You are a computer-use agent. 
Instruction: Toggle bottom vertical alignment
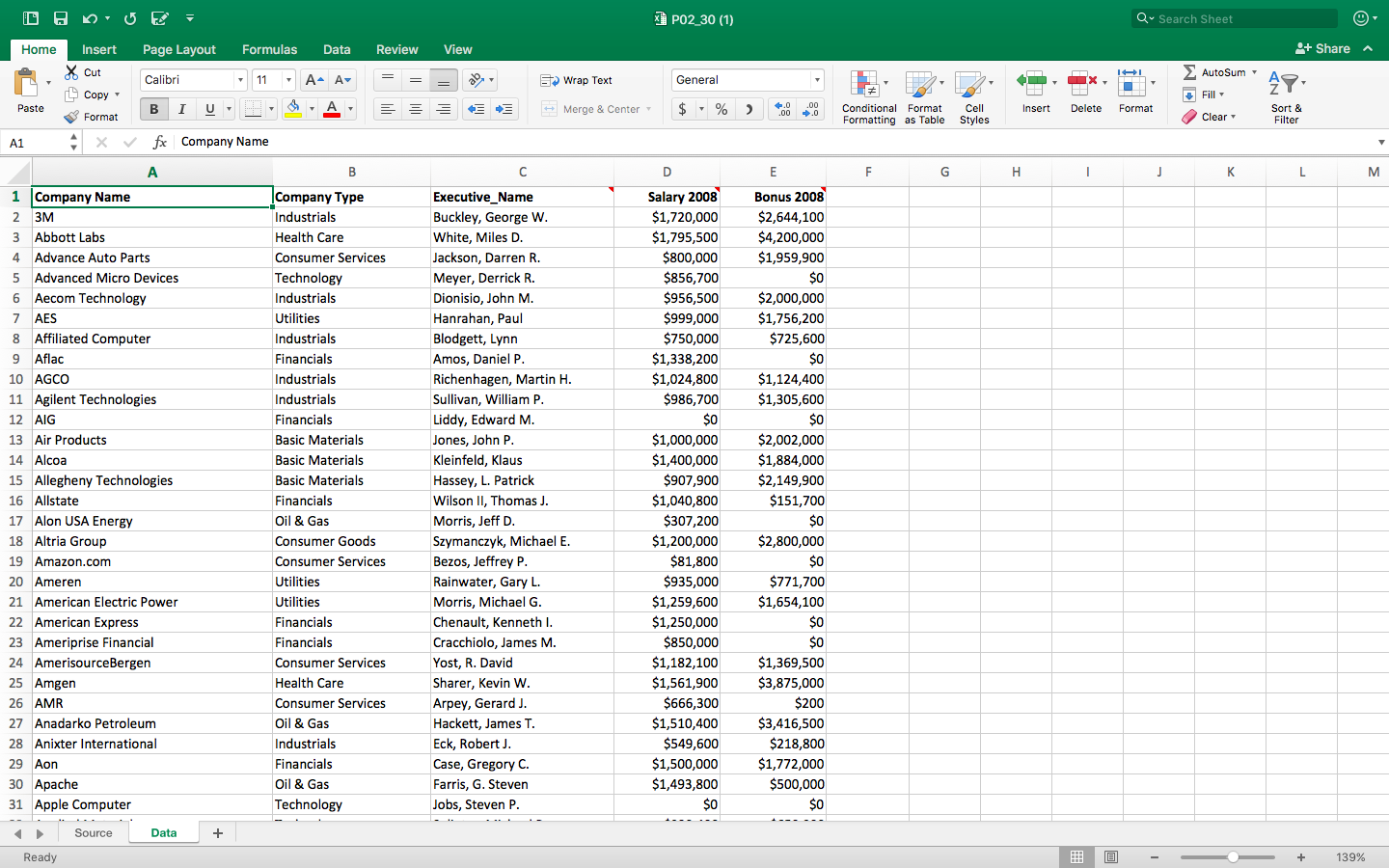coord(444,80)
